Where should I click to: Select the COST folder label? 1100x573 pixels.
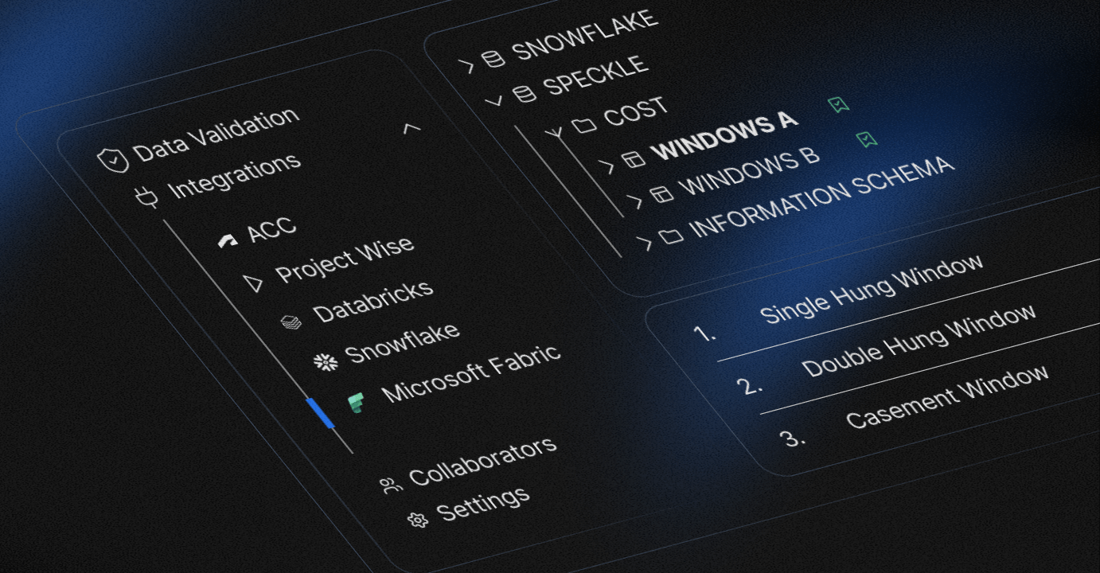point(636,111)
